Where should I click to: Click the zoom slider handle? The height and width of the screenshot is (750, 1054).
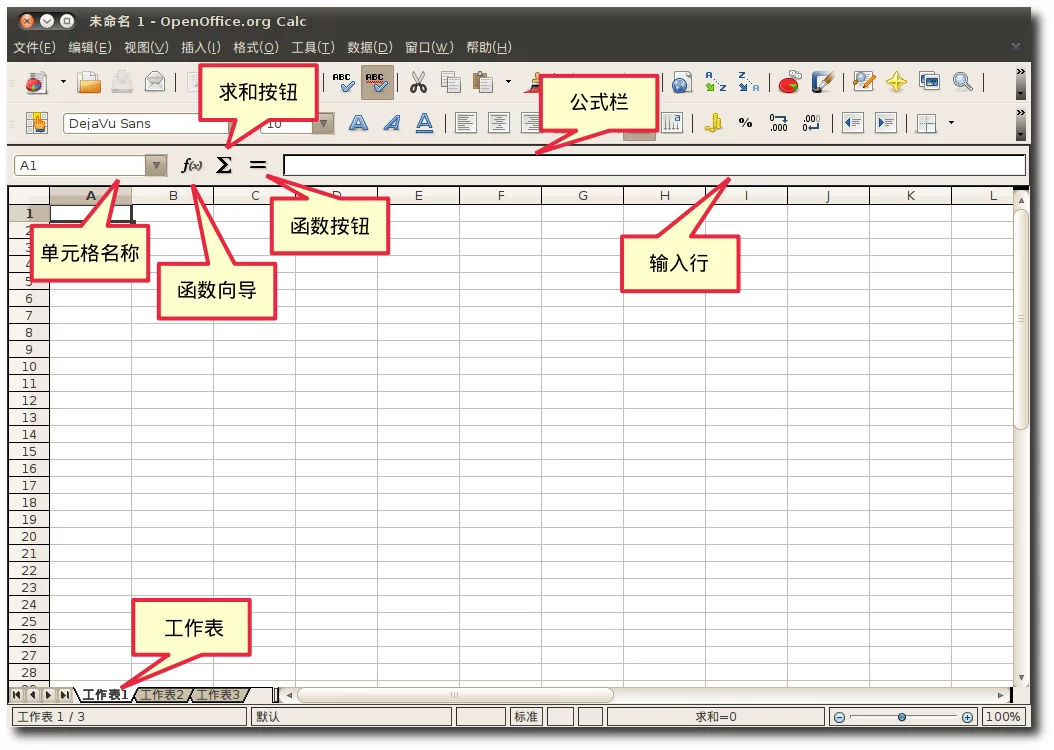pyautogui.click(x=902, y=717)
